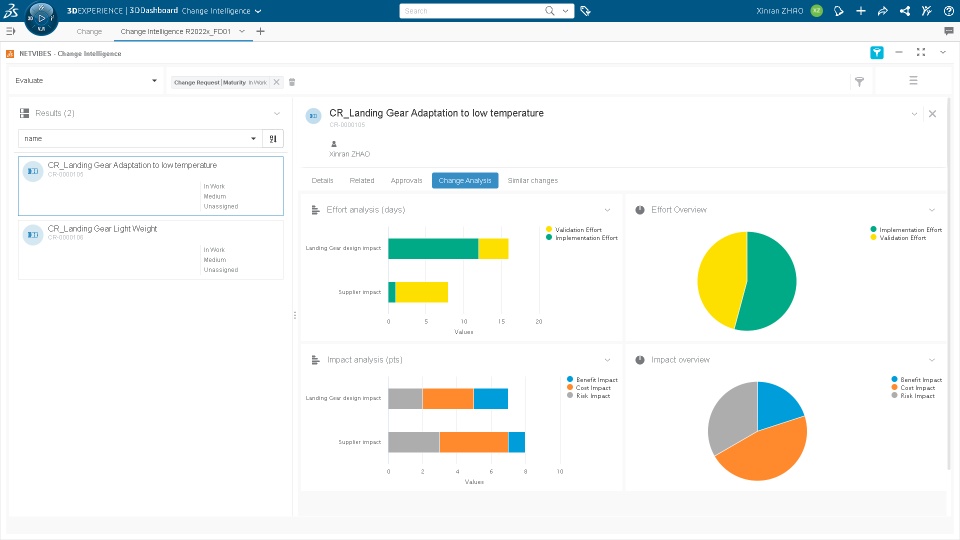This screenshot has width=960, height=540.
Task: Click the Effort analysis bar chart icon
Action: [315, 210]
